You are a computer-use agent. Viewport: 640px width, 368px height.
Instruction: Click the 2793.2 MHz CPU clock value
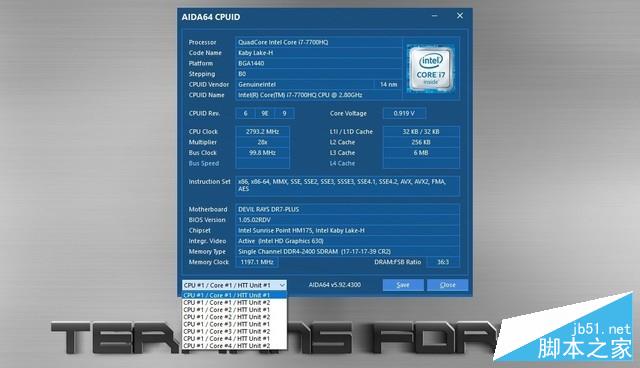(262, 132)
